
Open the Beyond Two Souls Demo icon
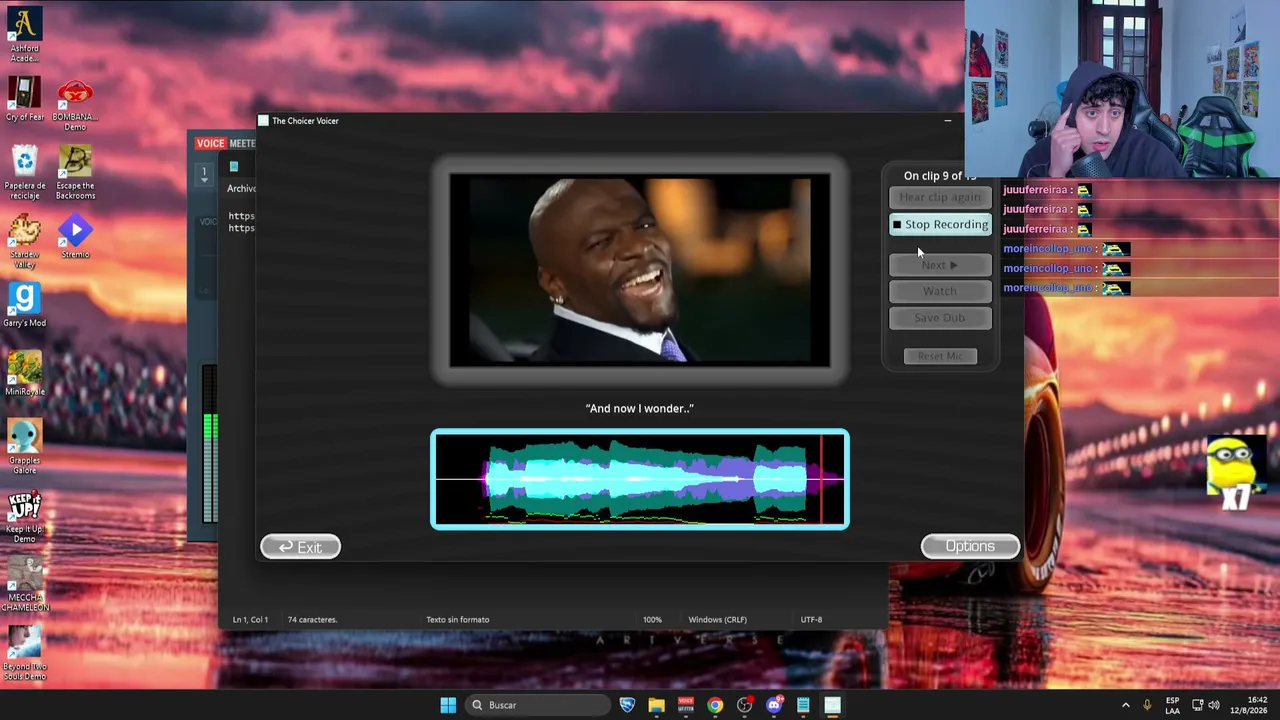(24, 654)
